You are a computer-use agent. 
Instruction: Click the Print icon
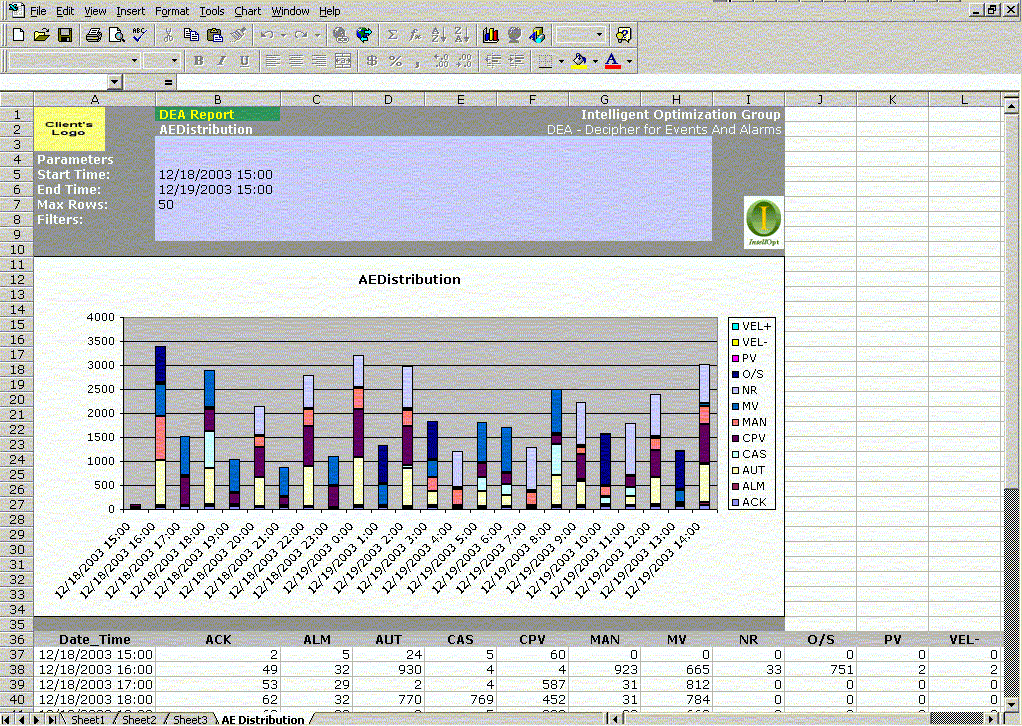pyautogui.click(x=93, y=35)
